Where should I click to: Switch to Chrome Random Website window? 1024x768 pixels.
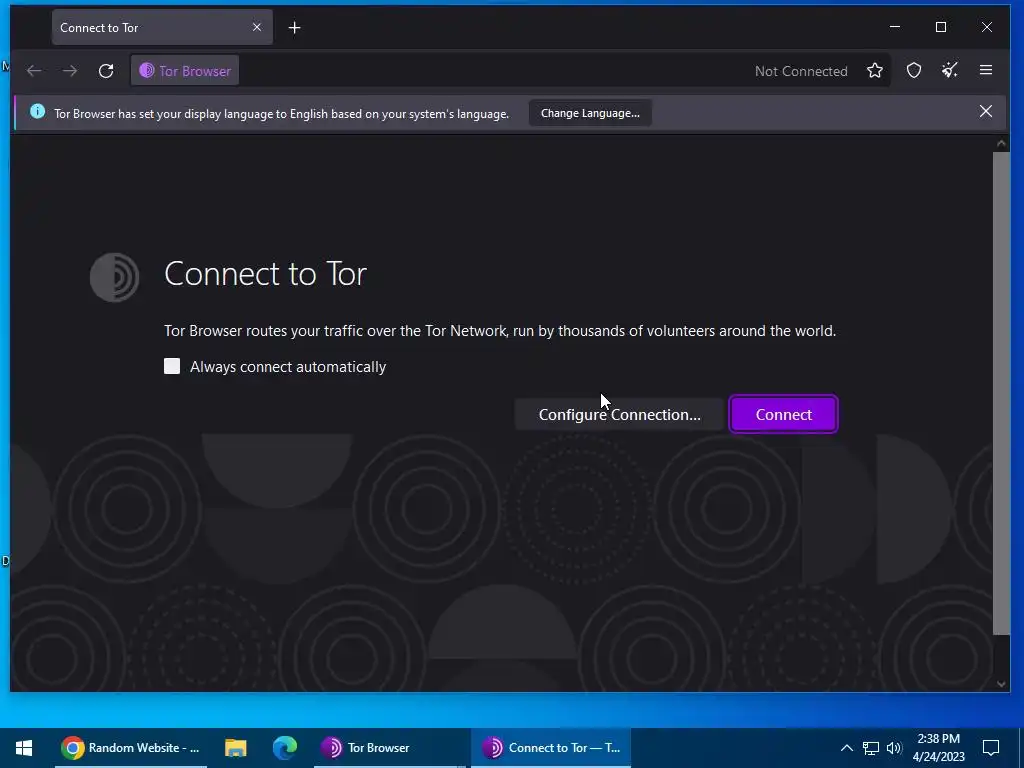pyautogui.click(x=131, y=748)
